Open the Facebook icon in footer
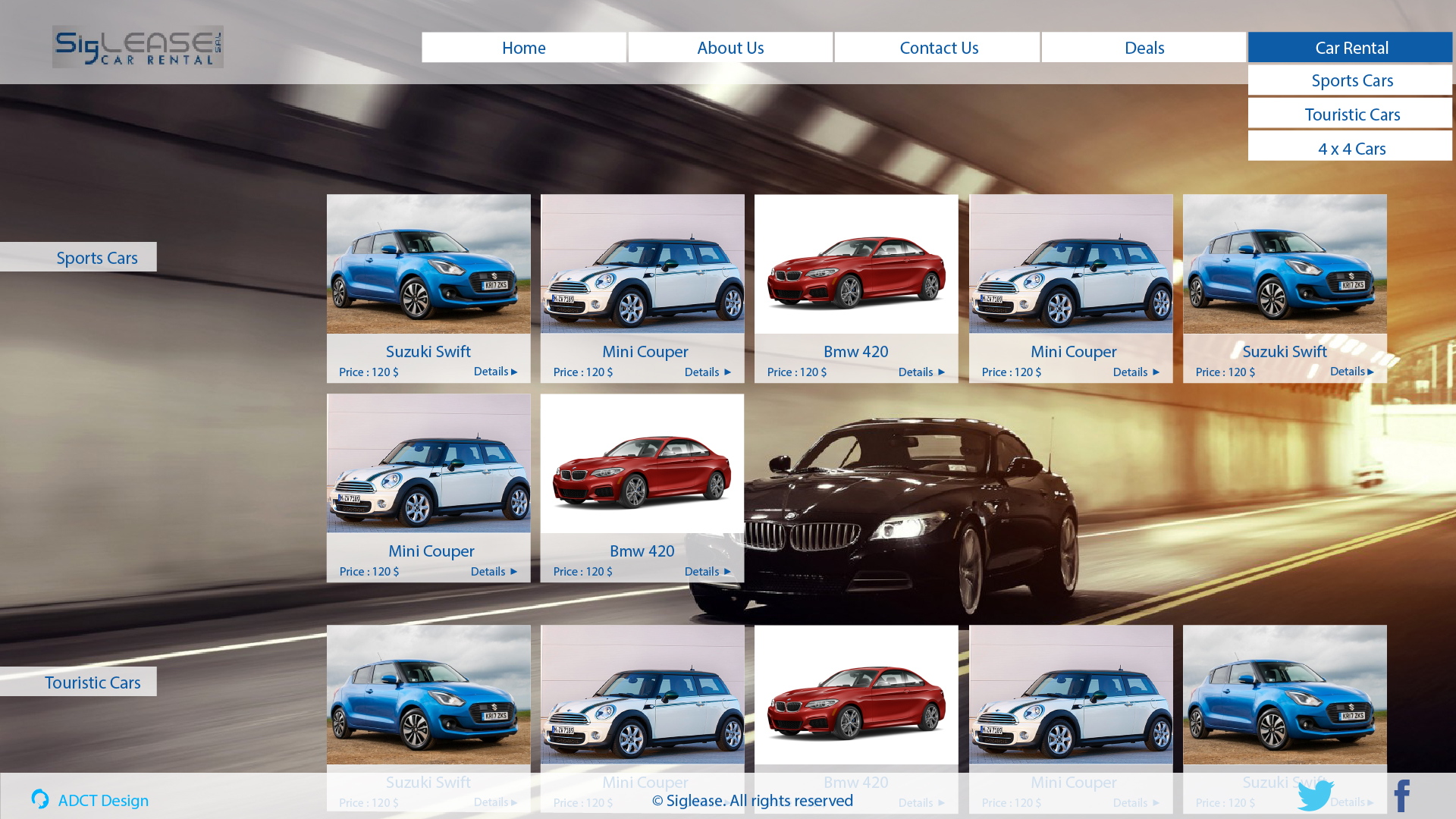This screenshot has height=819, width=1456. click(1401, 796)
